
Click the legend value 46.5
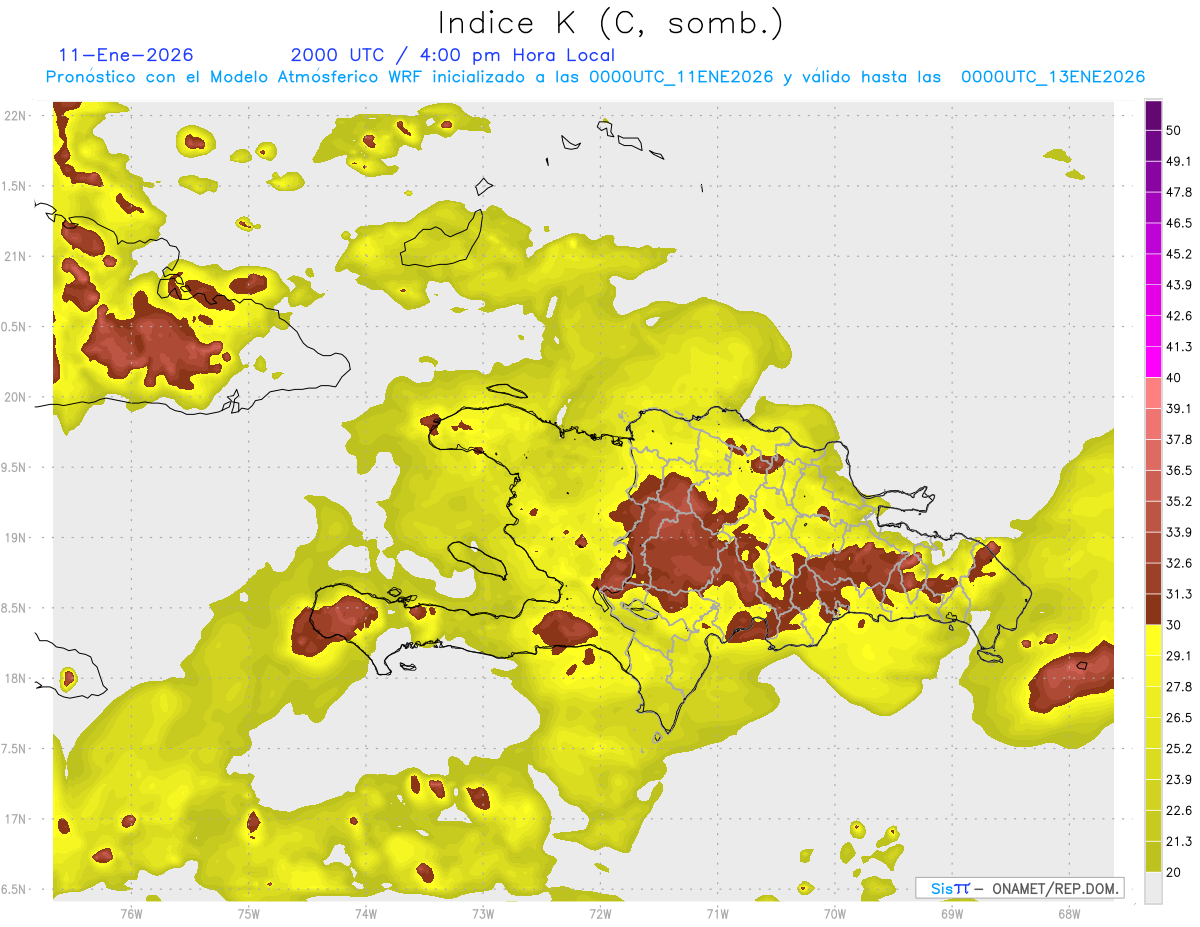(x=1179, y=223)
